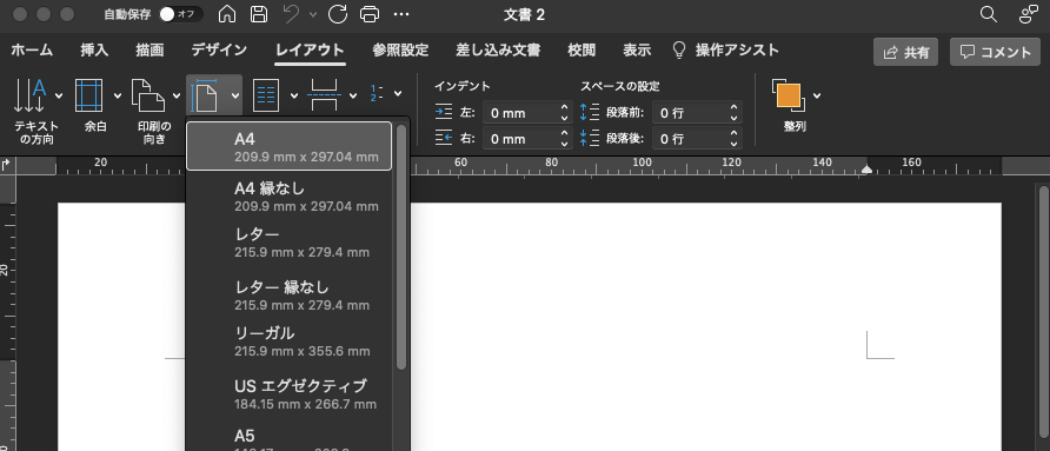The height and width of the screenshot is (451, 1050).
Task: Choose レター paper size
Action: [289, 243]
